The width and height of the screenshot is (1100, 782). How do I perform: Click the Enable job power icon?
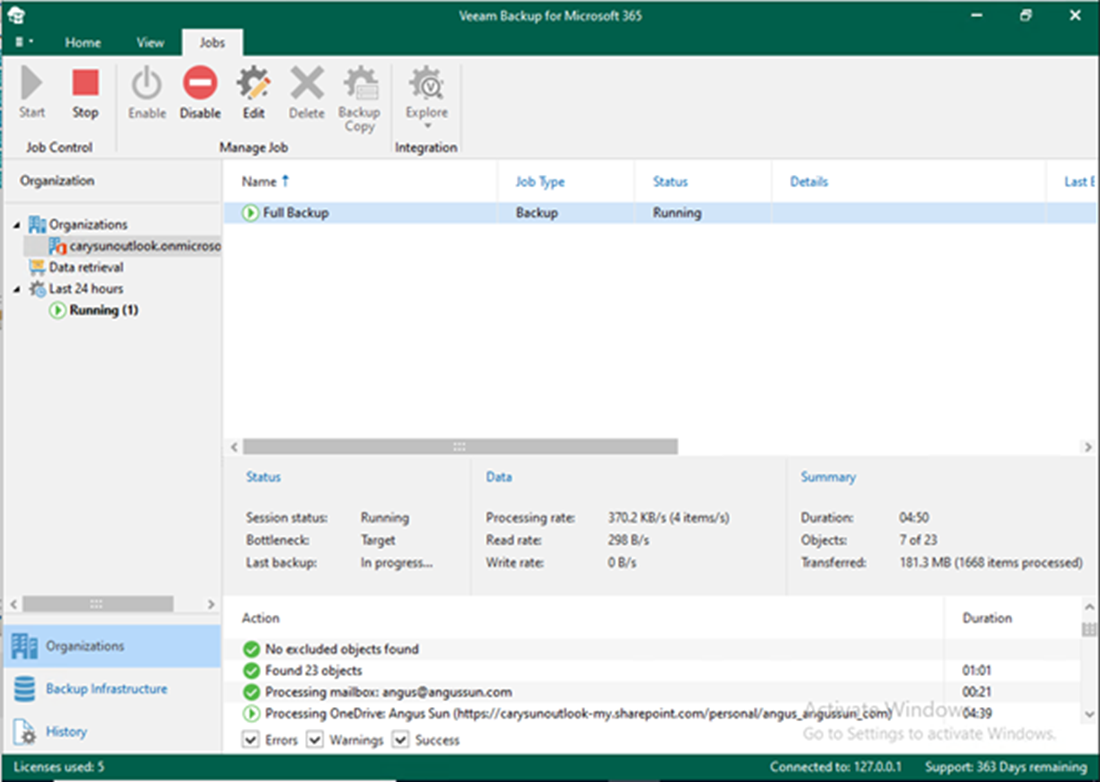[147, 83]
